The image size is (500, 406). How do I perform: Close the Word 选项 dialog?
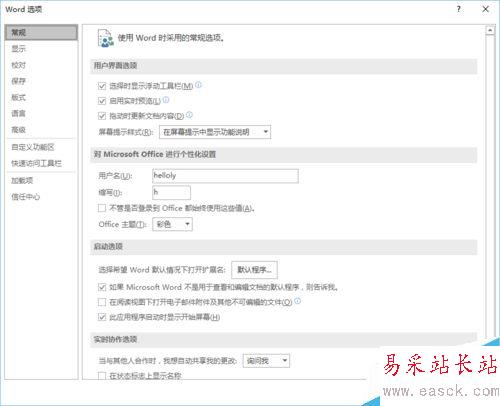(486, 9)
